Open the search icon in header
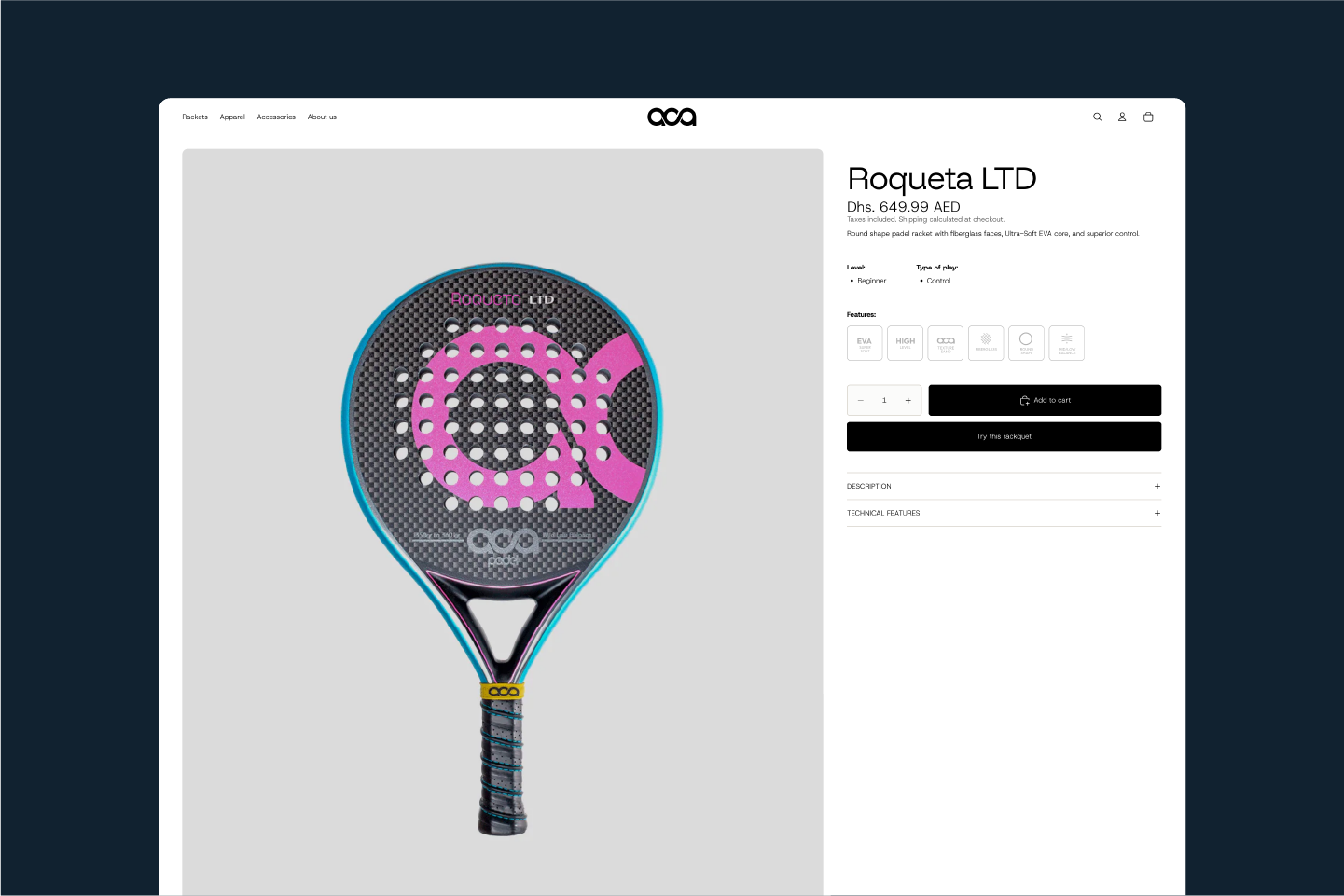 [1097, 117]
